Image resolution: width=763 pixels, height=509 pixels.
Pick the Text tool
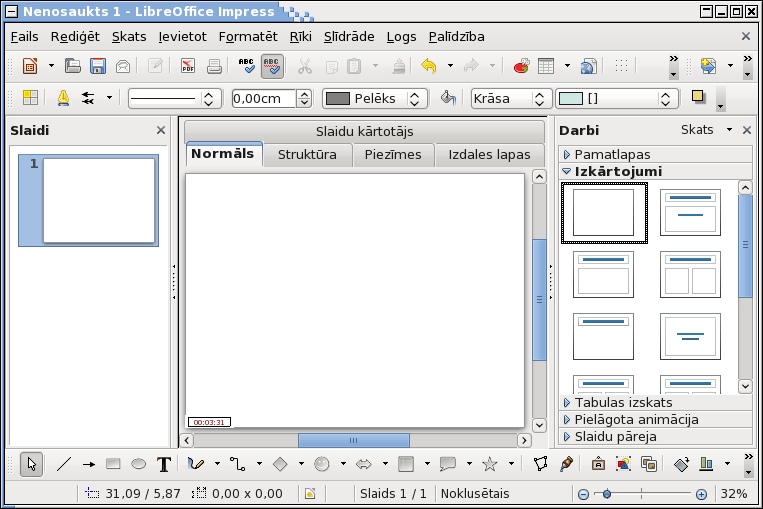point(164,465)
